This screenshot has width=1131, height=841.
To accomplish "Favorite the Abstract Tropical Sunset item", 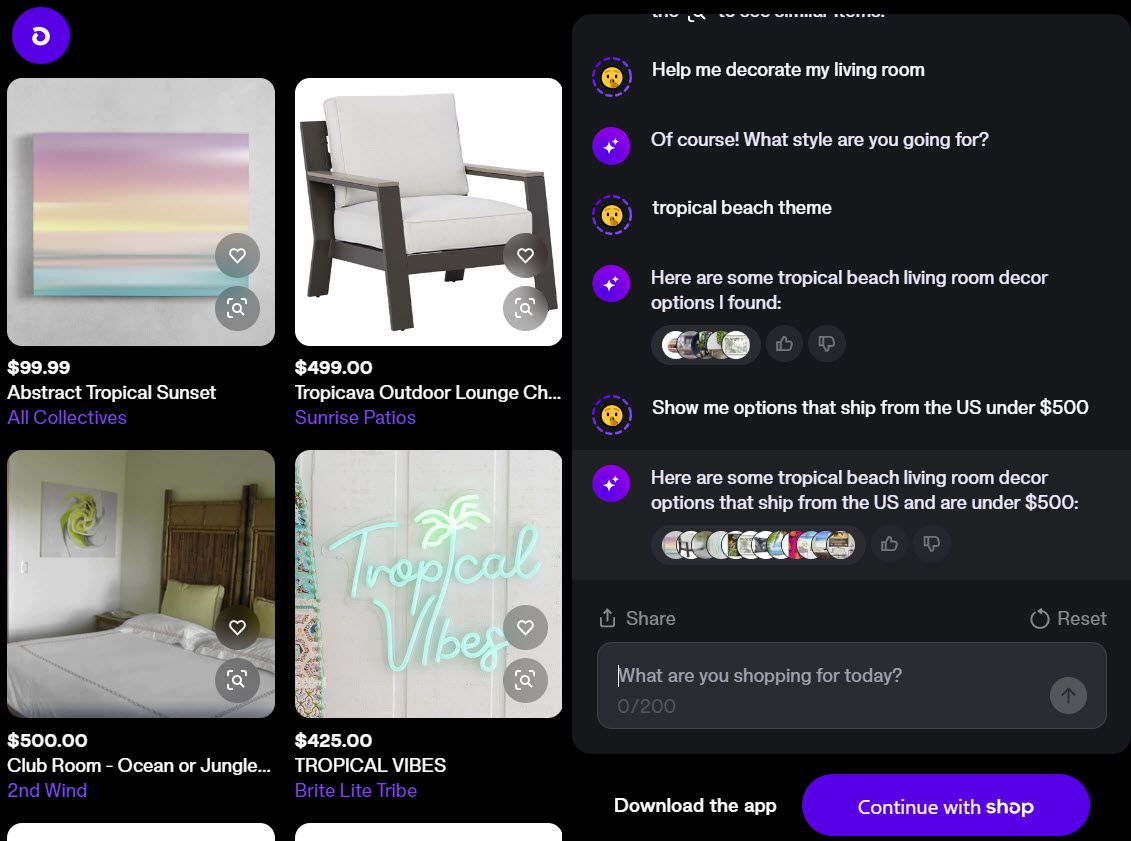I will click(237, 255).
